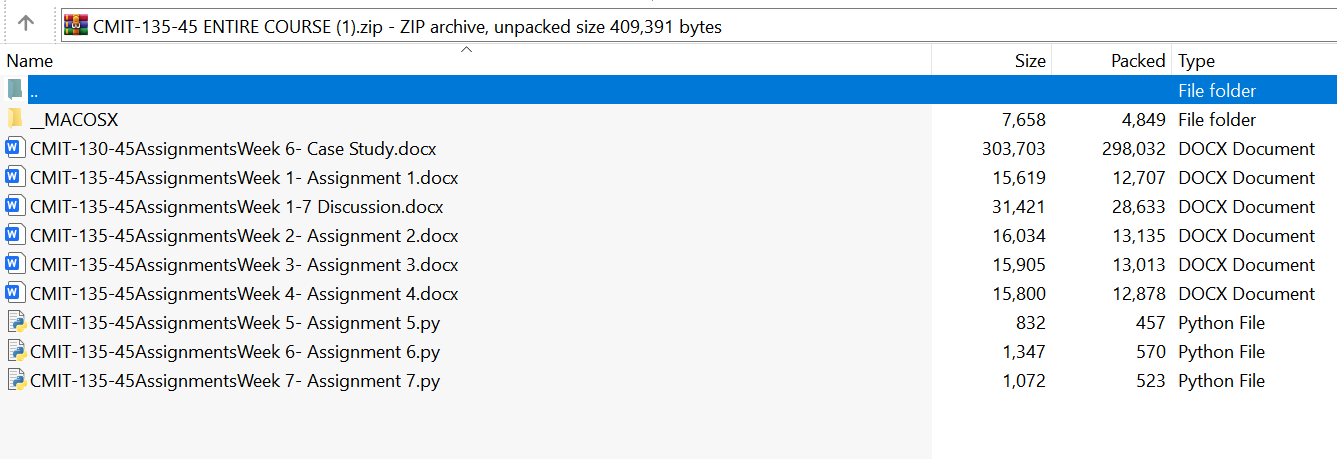Click parent folder icon in ".." row
This screenshot has height=459, width=1337.
click(x=15, y=90)
